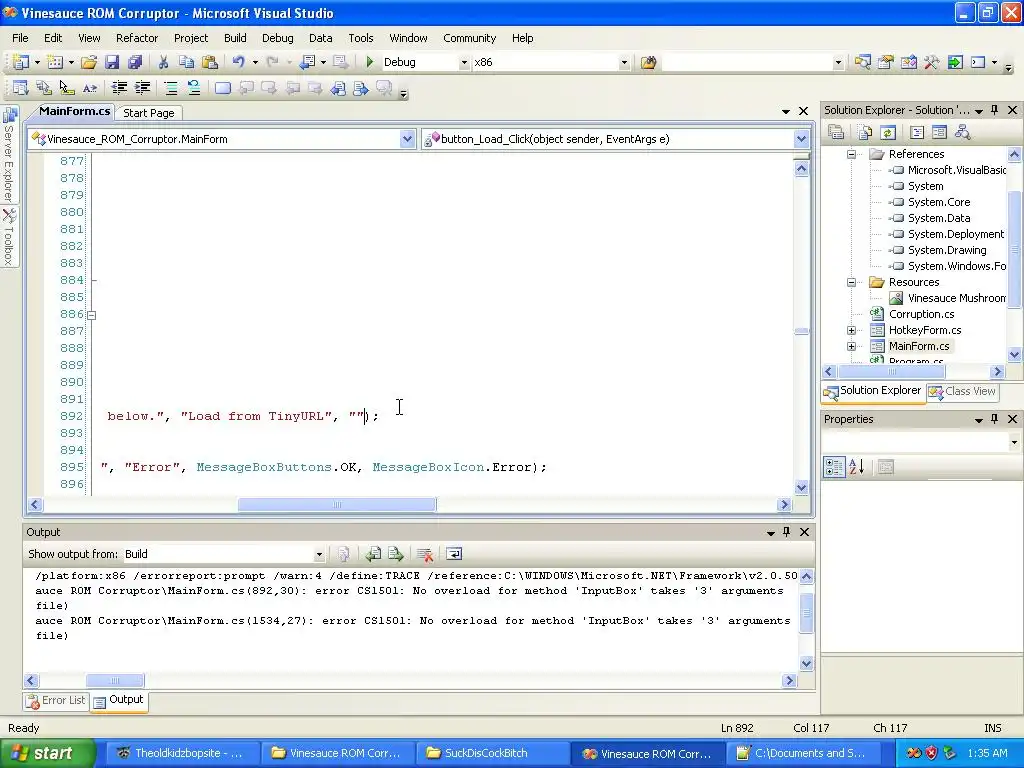Open the Solution Explorer toolbar icon
The height and width of the screenshot is (768, 1024).
coord(863,62)
